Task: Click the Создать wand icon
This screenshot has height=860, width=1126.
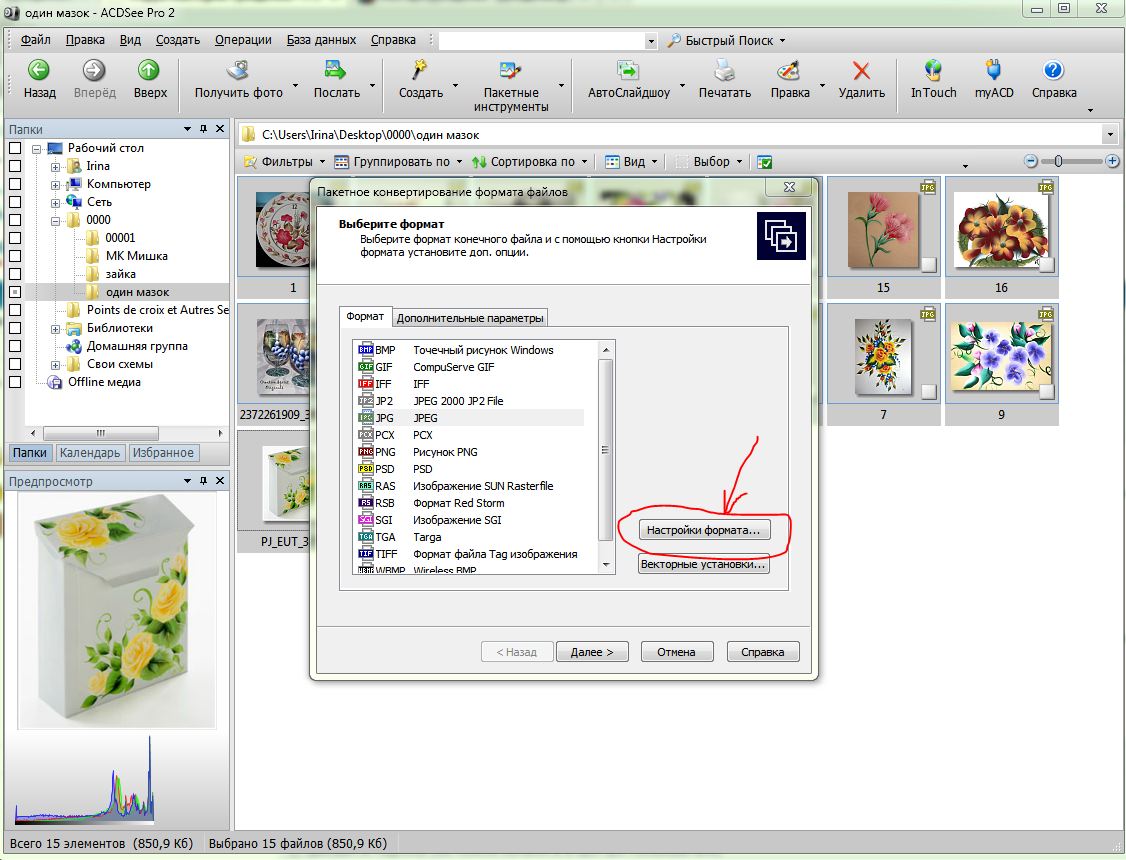Action: point(419,70)
